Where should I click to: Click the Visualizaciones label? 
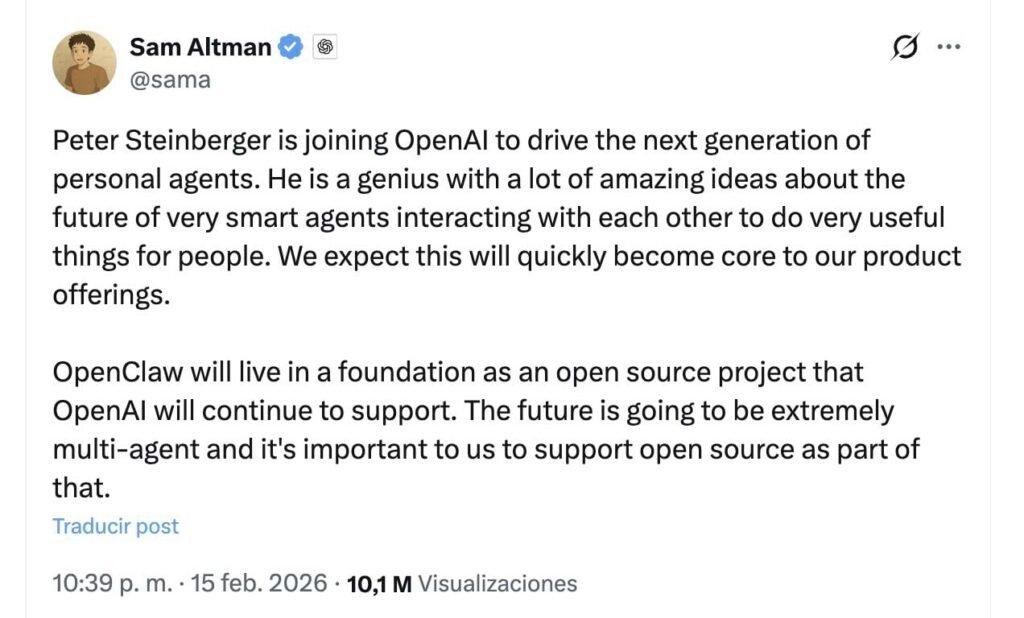(x=497, y=584)
